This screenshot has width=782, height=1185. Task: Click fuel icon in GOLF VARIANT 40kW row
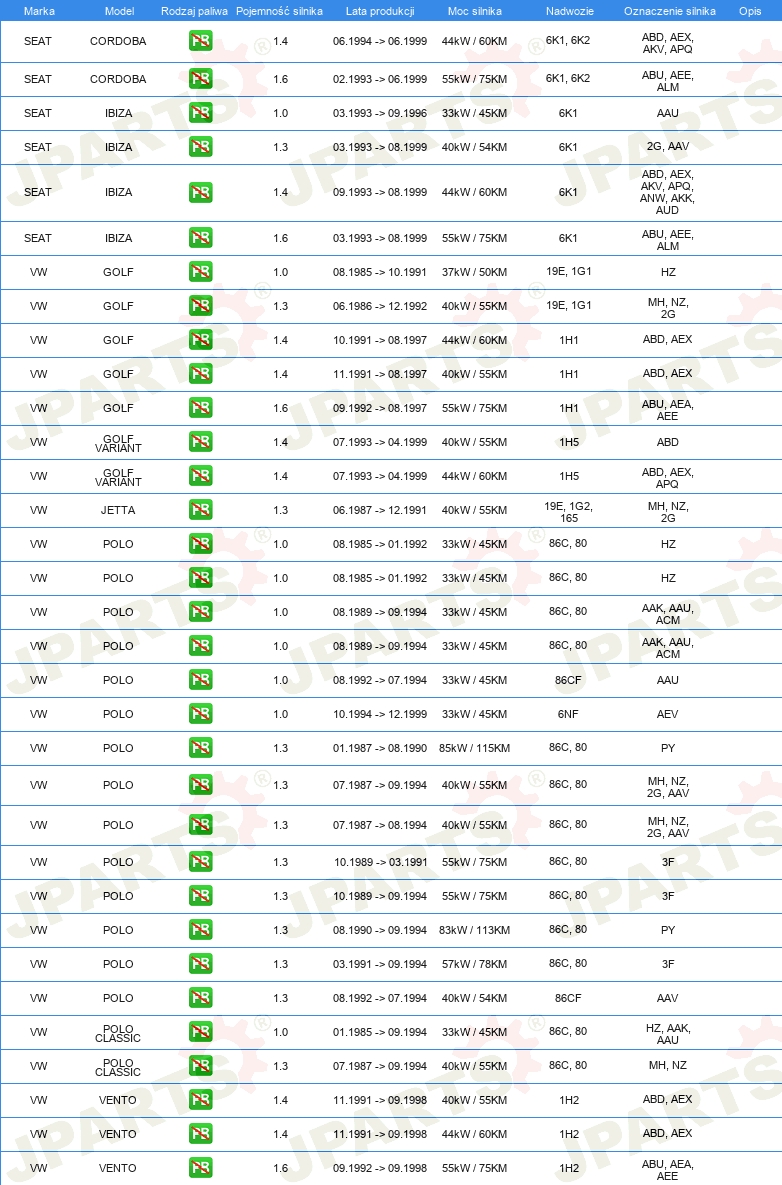coord(200,441)
